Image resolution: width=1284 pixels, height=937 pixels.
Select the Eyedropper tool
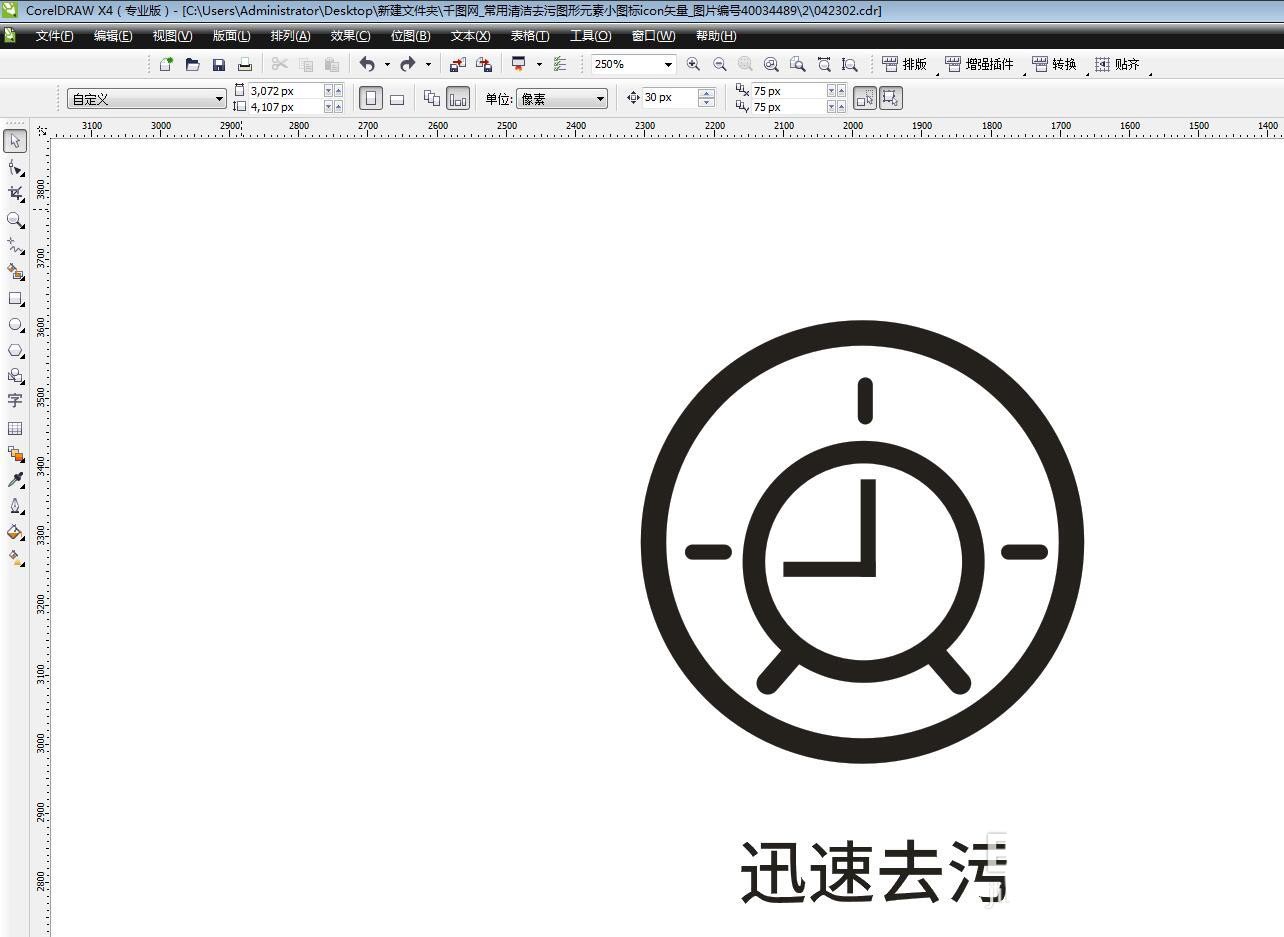point(15,479)
